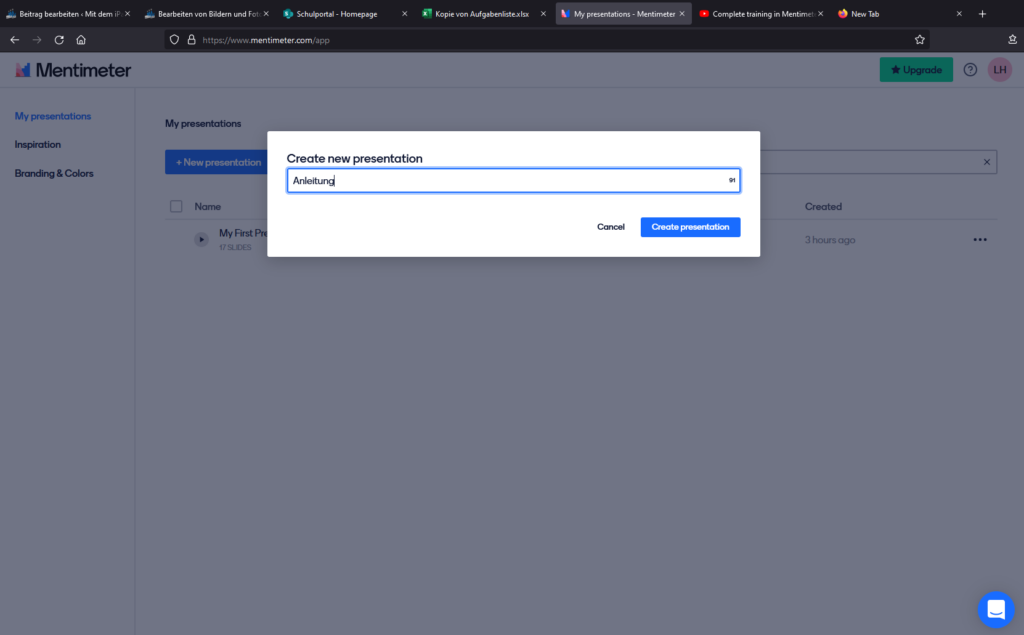
Task: Play the My First Presentation slideshow
Action: [201, 240]
